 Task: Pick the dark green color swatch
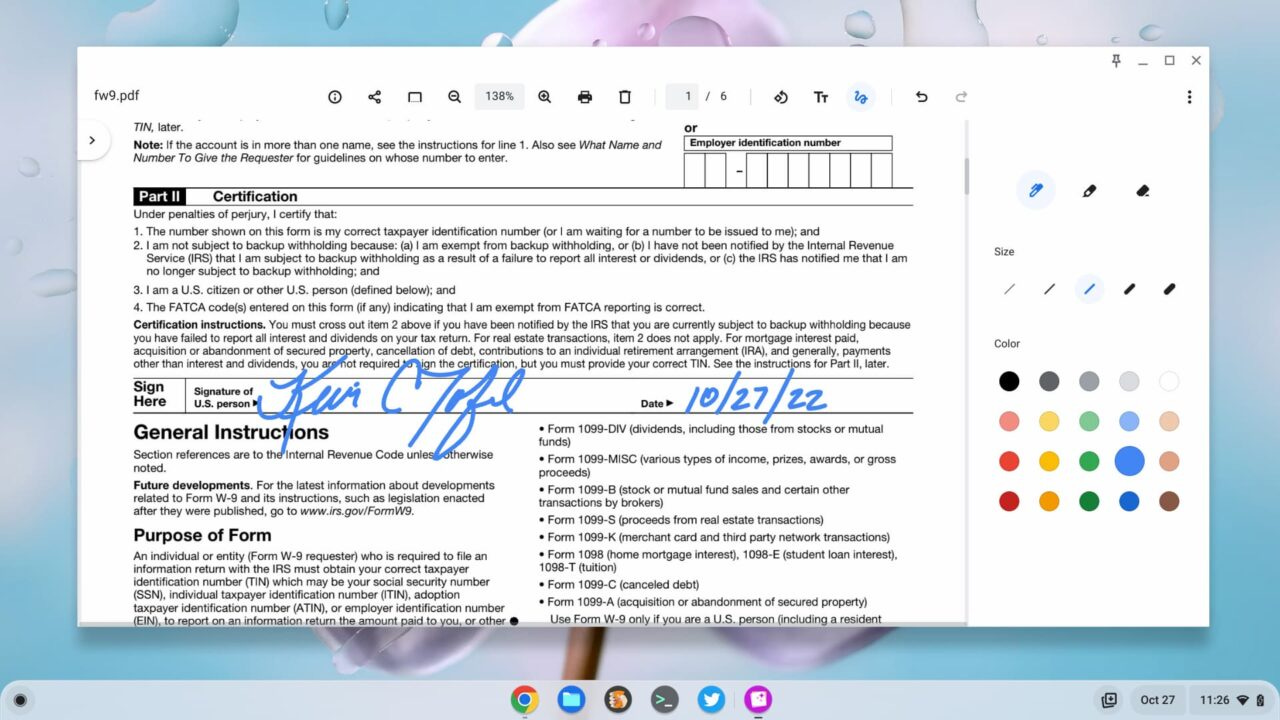point(1089,501)
